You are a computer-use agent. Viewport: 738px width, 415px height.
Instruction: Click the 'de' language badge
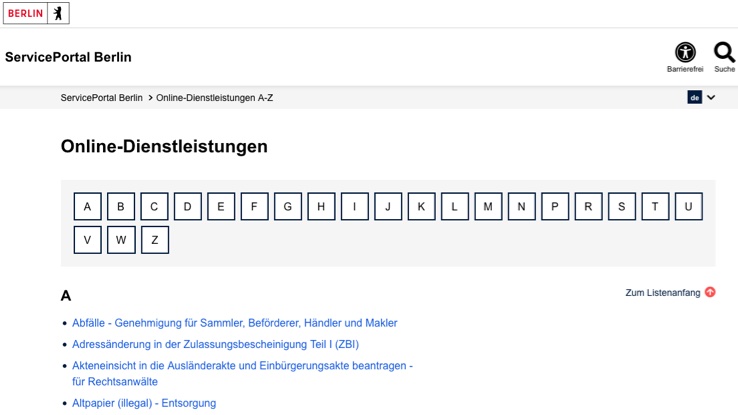point(694,98)
